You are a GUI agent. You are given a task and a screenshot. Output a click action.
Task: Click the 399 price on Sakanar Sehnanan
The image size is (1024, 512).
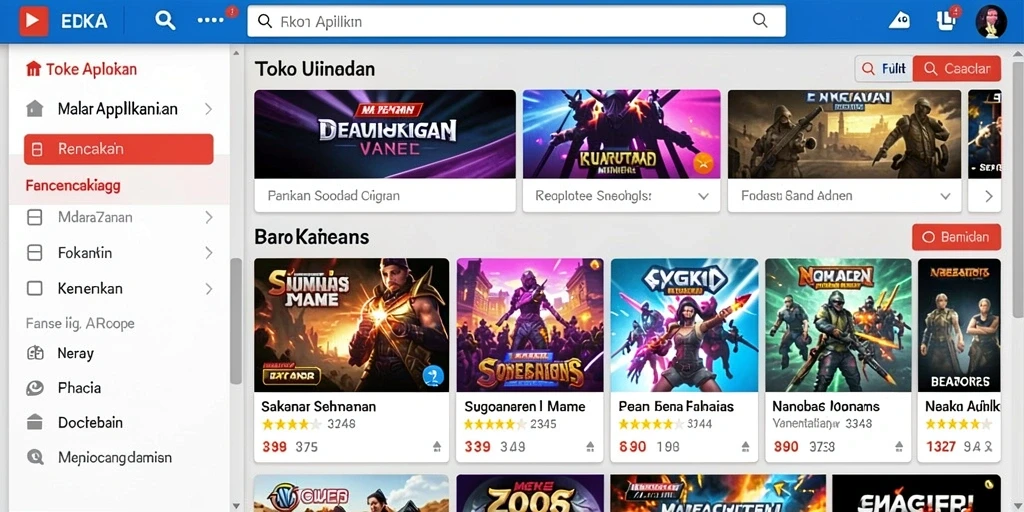(275, 447)
